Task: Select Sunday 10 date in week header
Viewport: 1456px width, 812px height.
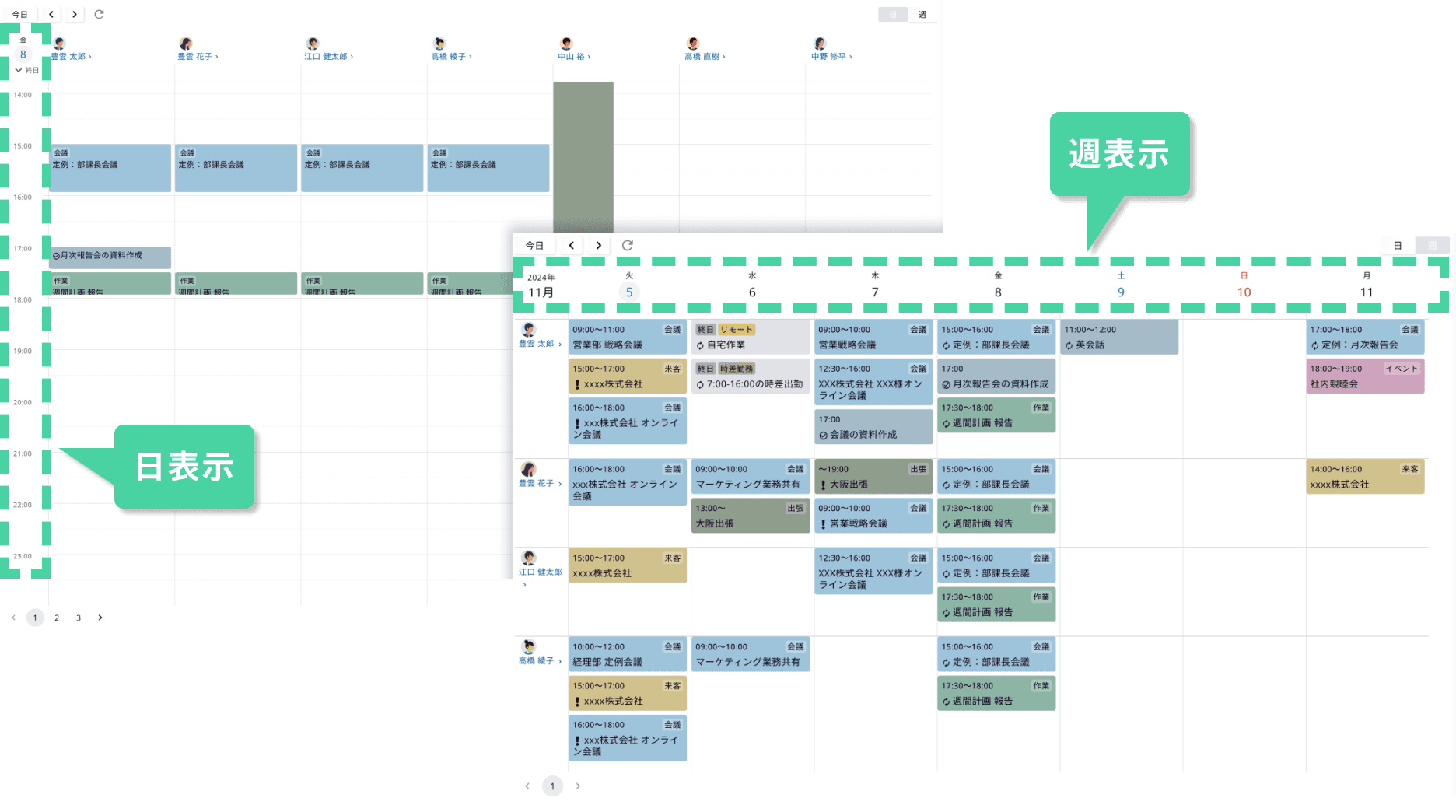Action: point(1244,292)
